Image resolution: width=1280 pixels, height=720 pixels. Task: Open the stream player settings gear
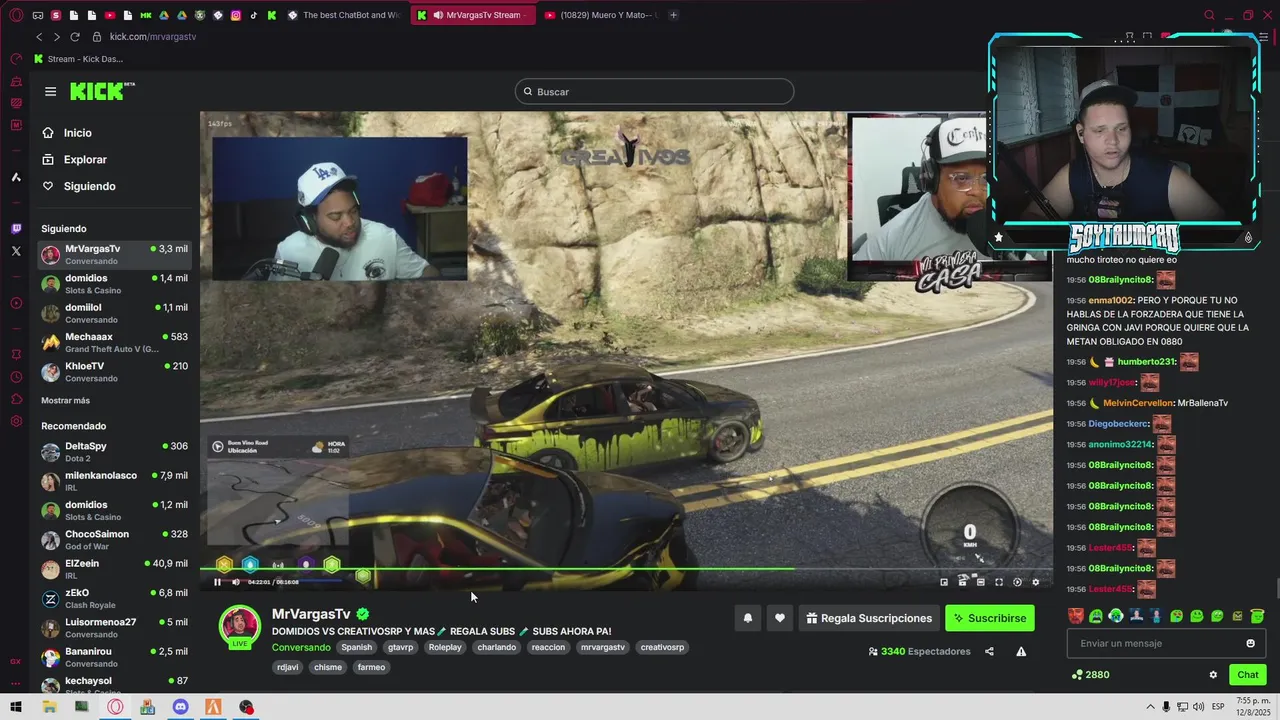[1035, 582]
